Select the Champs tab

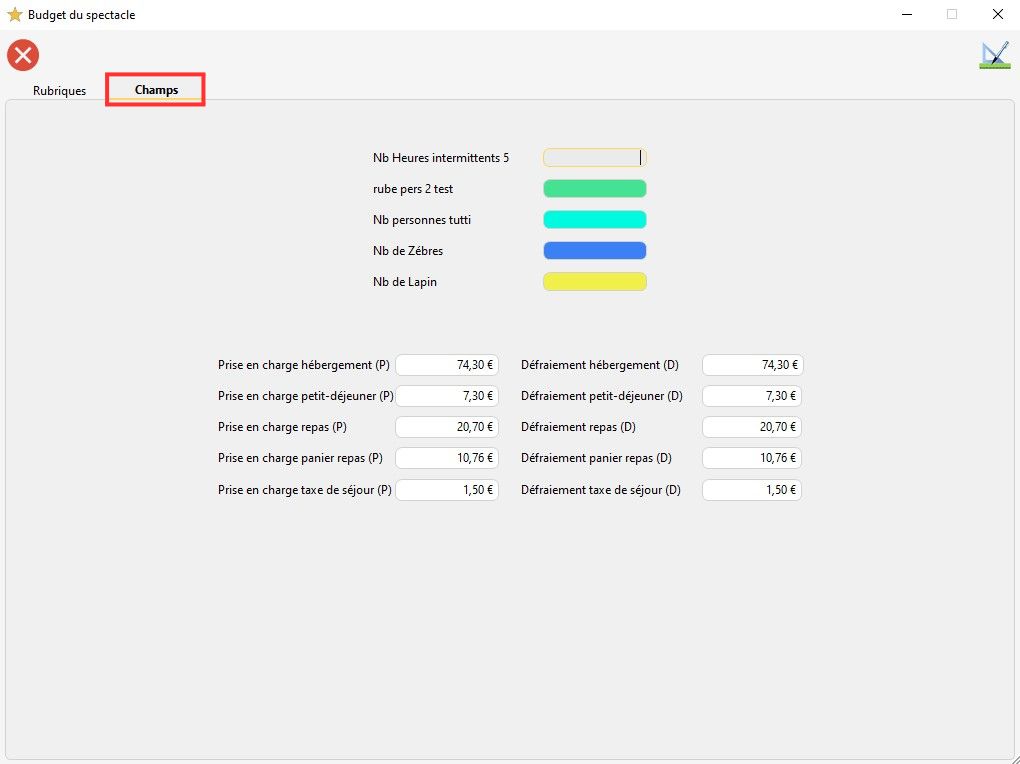click(156, 90)
